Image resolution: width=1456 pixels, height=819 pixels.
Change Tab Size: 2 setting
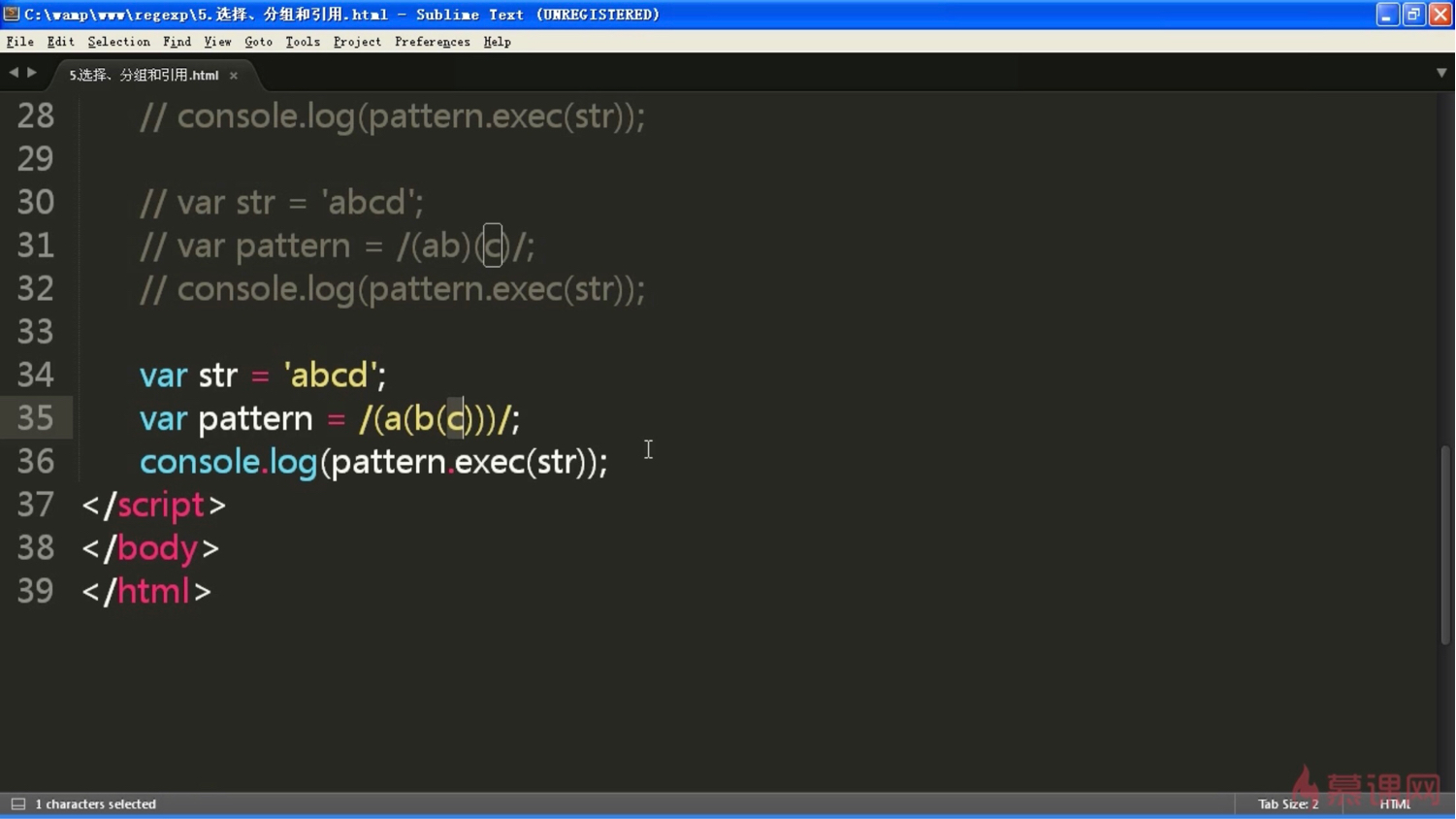1288,803
